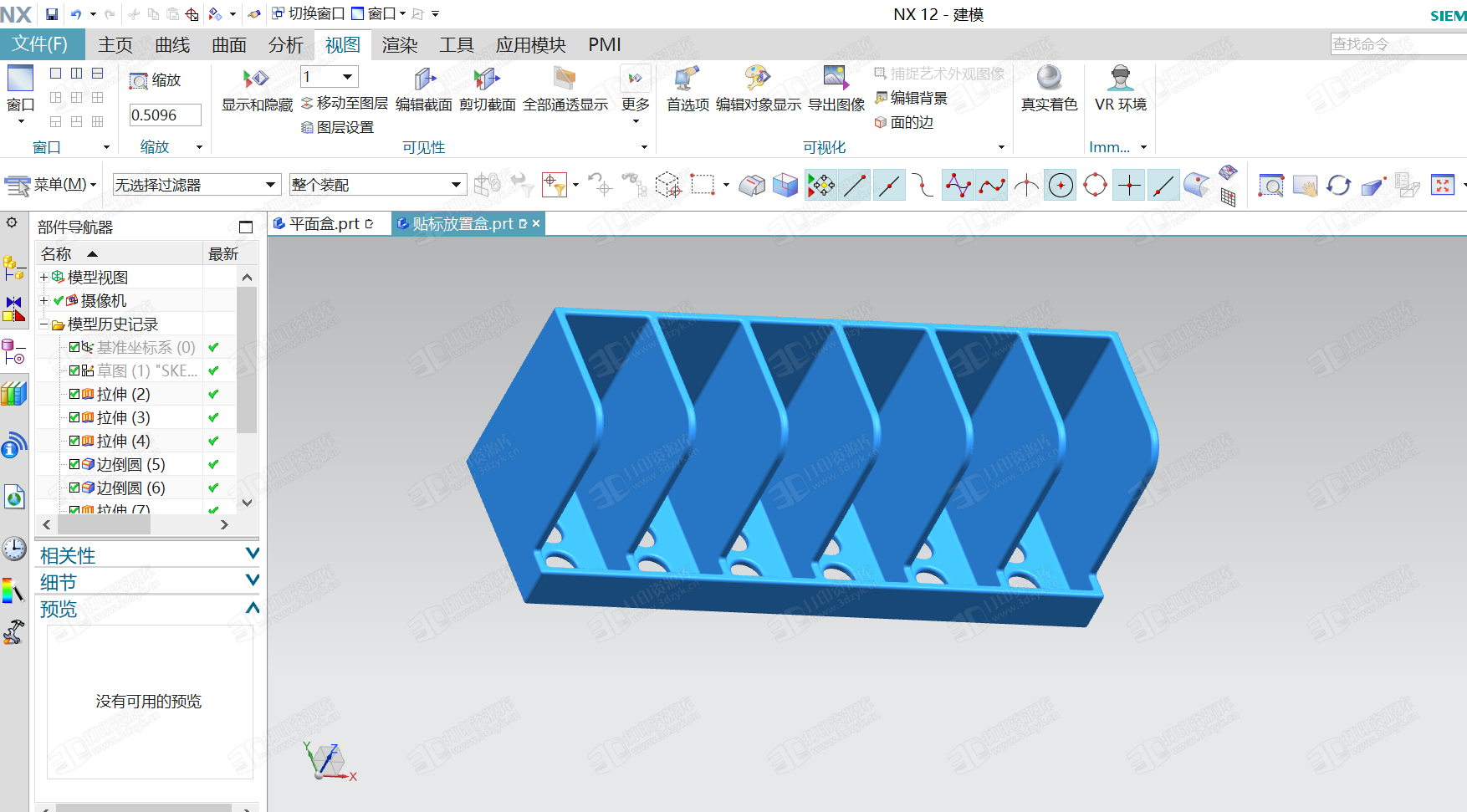
Task: Toggle snap to arc center icon
Action: coord(1061,185)
